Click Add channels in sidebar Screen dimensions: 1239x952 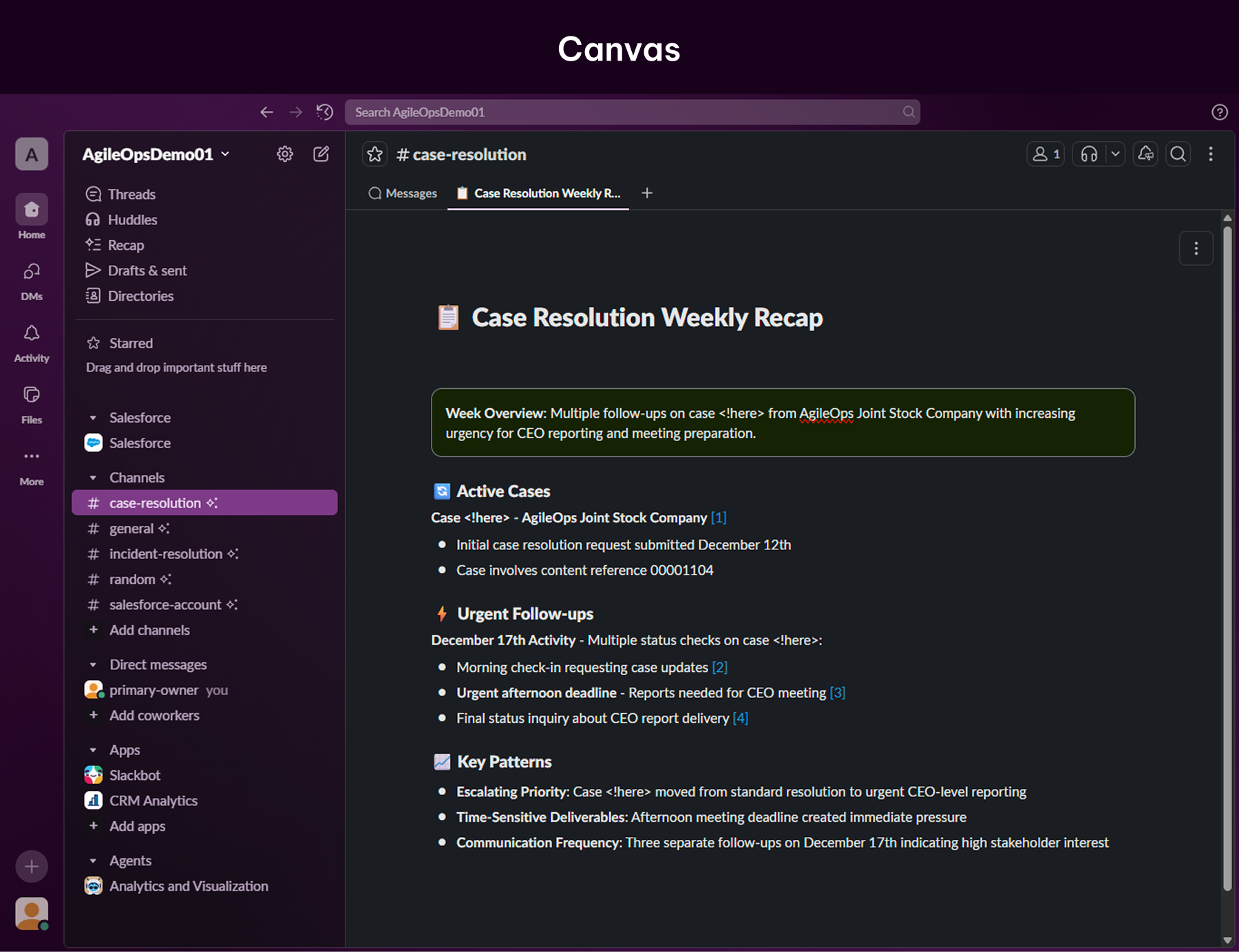(149, 630)
